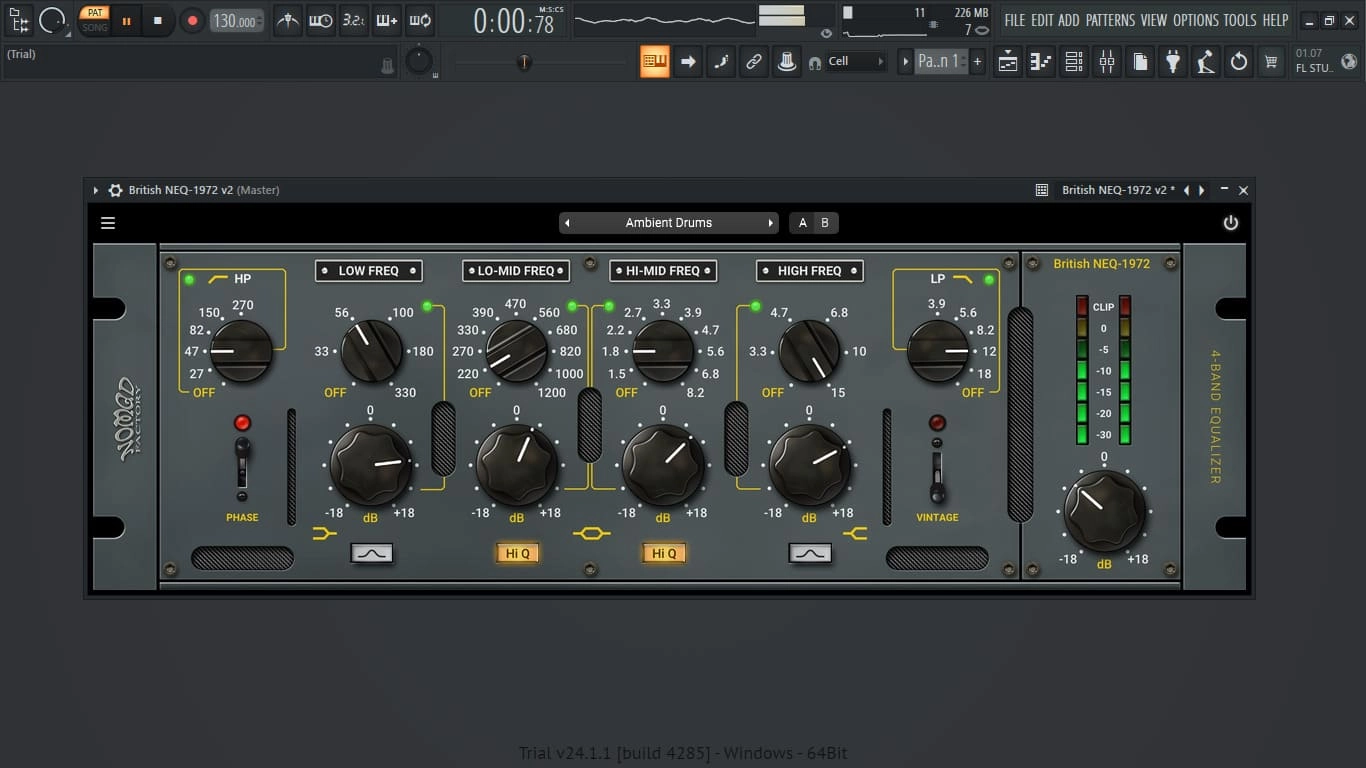Open plugin options gear in British NEQ title bar

point(116,190)
